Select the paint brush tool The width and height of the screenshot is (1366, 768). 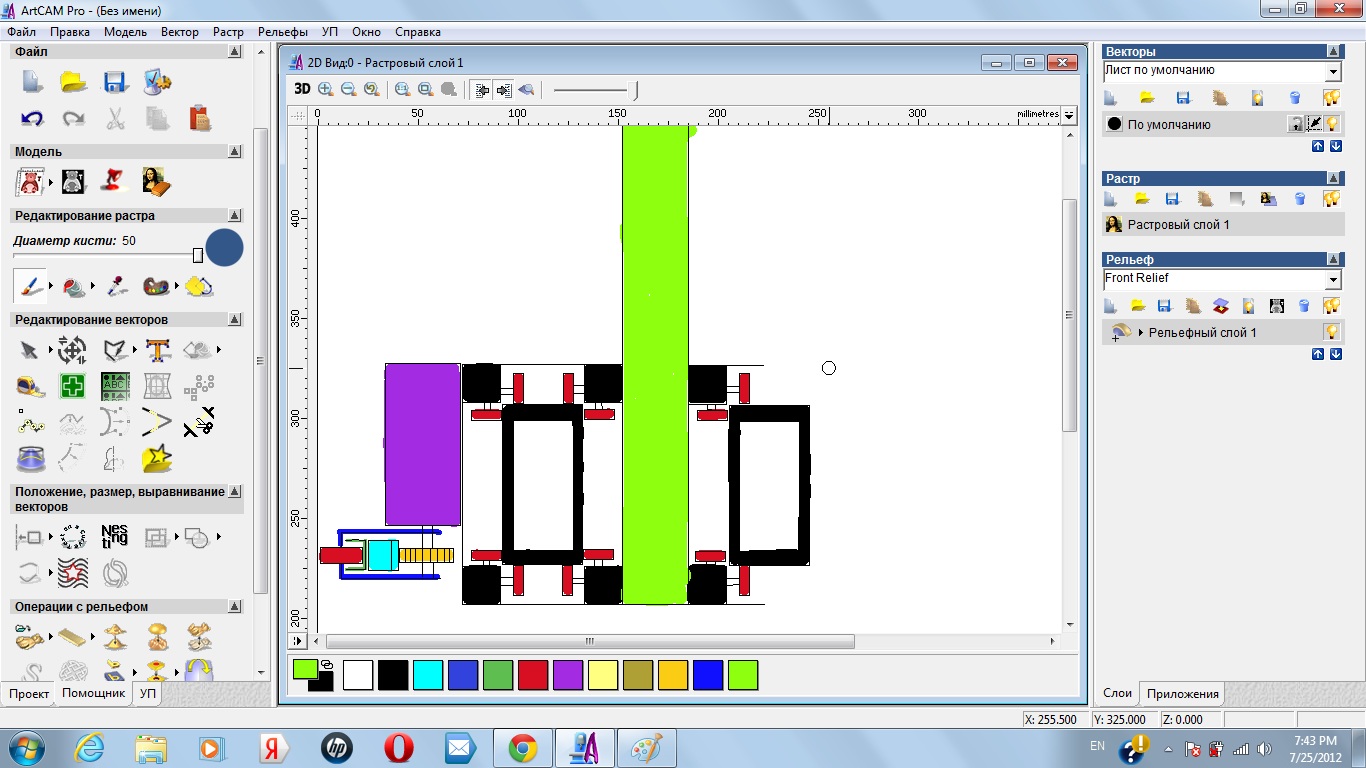point(30,287)
